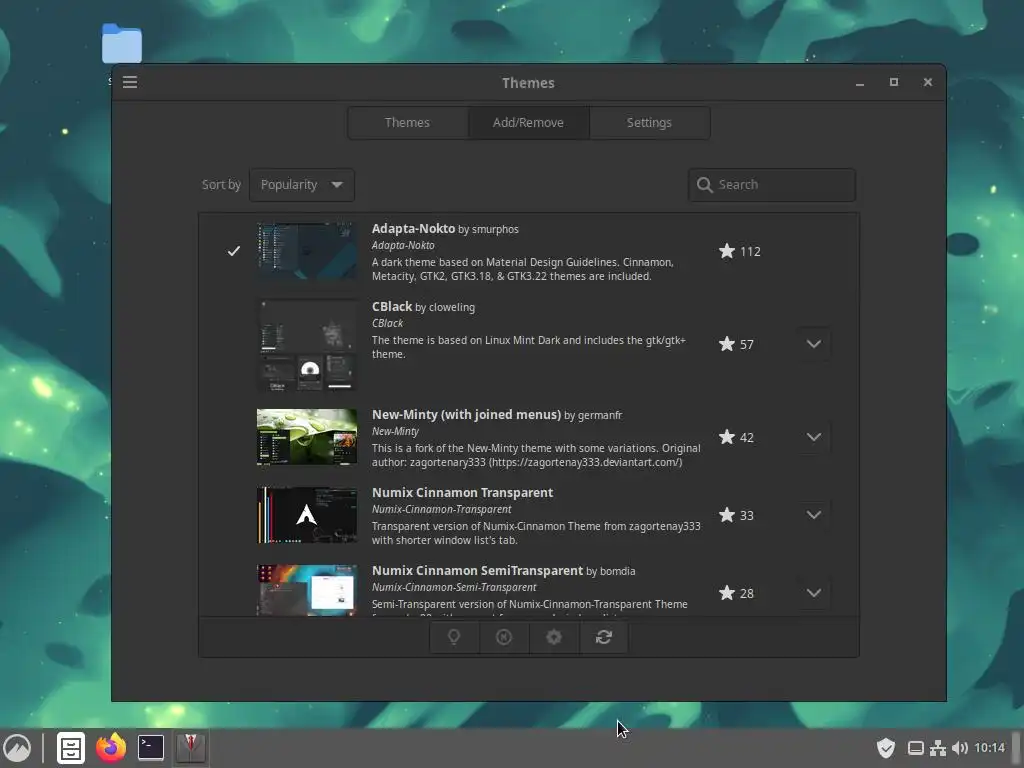Minimize the Themes window
The image size is (1024, 768).
coord(860,83)
